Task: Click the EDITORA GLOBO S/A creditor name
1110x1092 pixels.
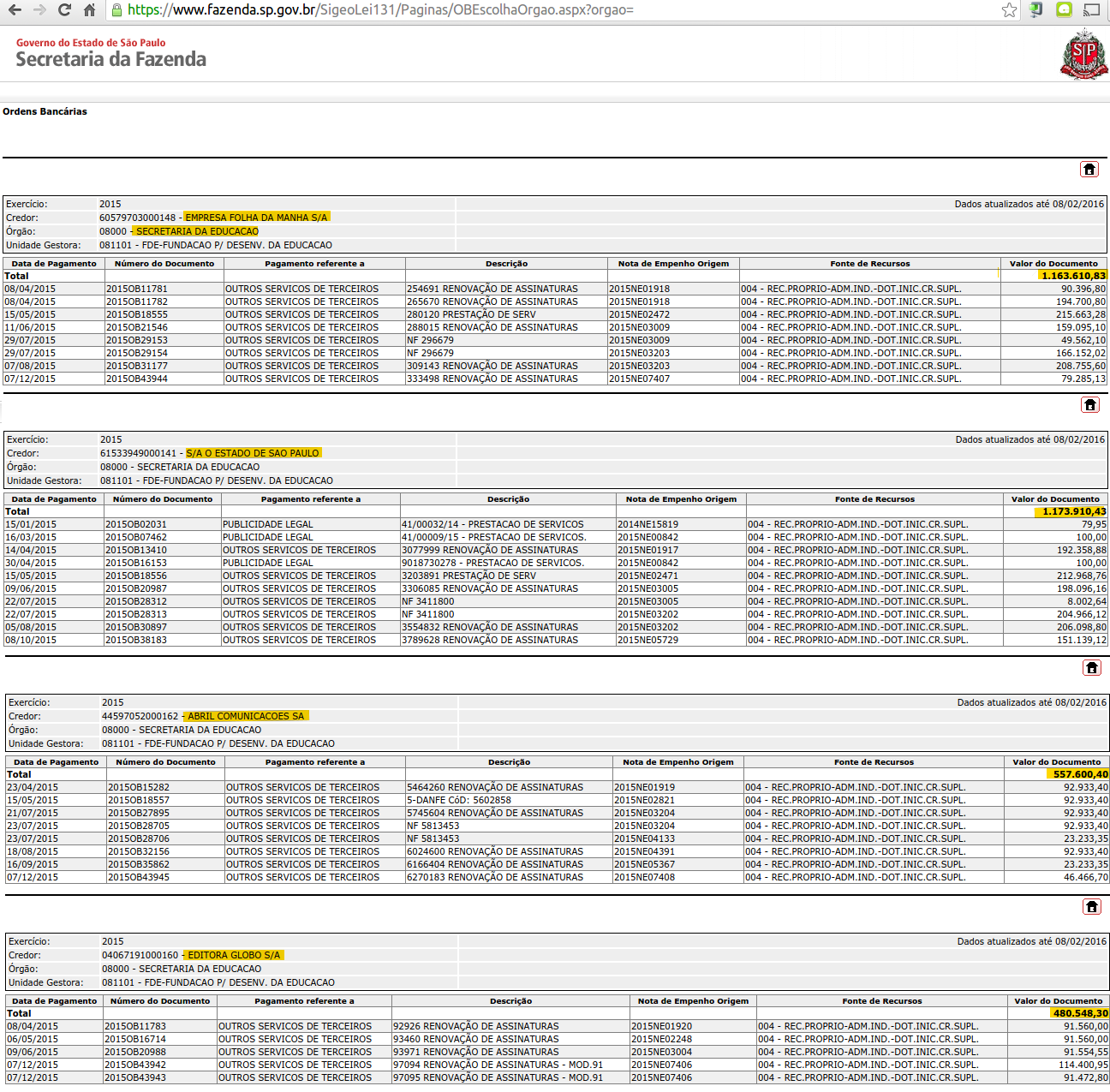Action: [x=234, y=955]
